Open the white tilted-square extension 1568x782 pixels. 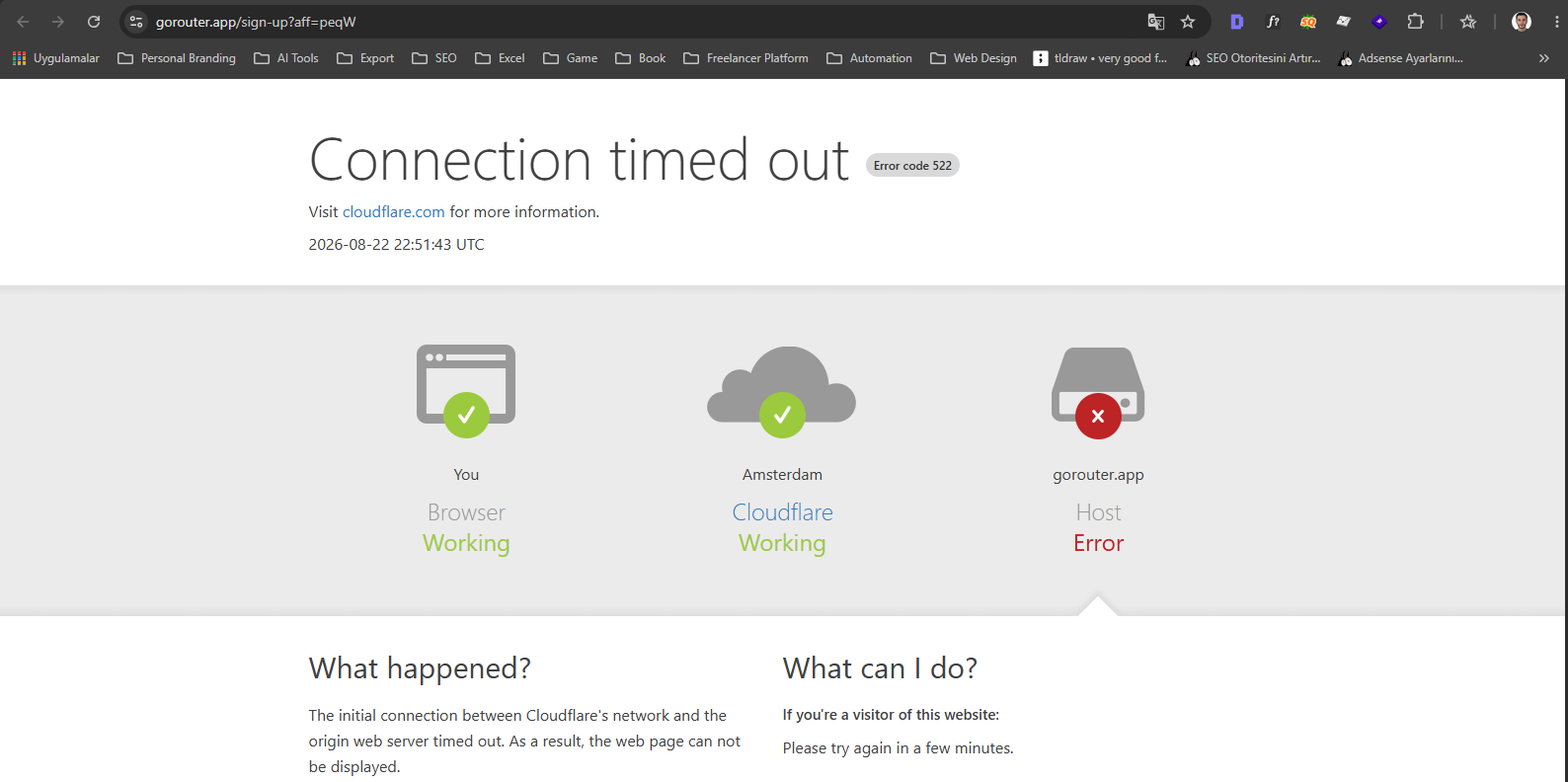[x=1344, y=22]
